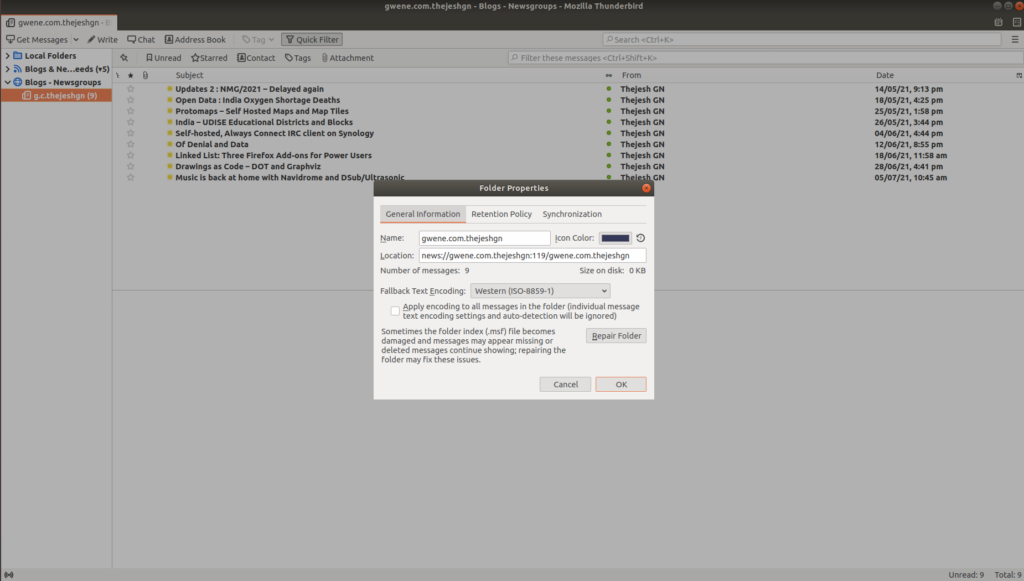Open the calendar tab icon
Image resolution: width=1024 pixels, height=581 pixels.
pyautogui.click(x=999, y=22)
